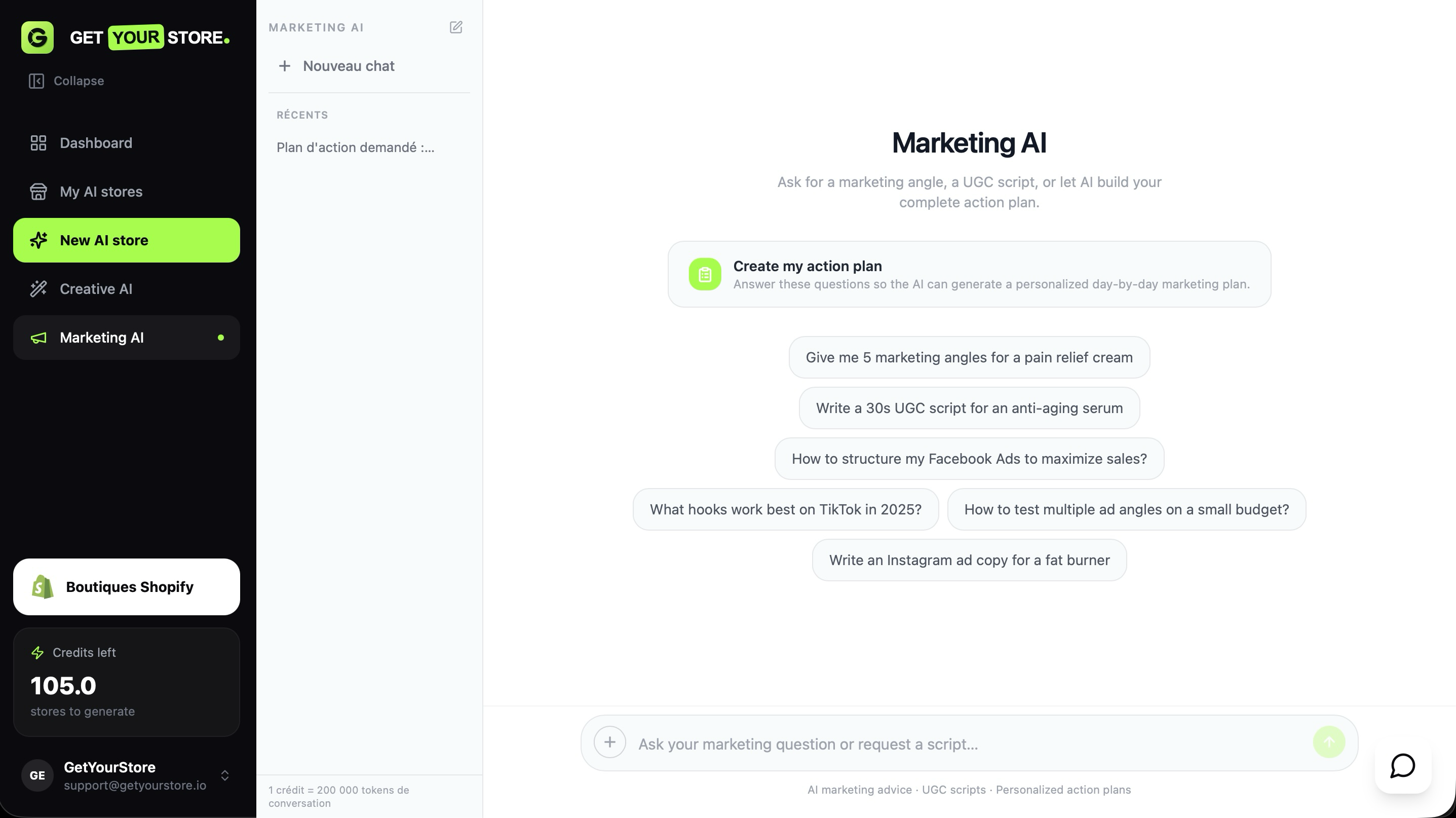1456x818 pixels.
Task: Choose the Facebook Ads structure suggestion
Action: point(969,459)
